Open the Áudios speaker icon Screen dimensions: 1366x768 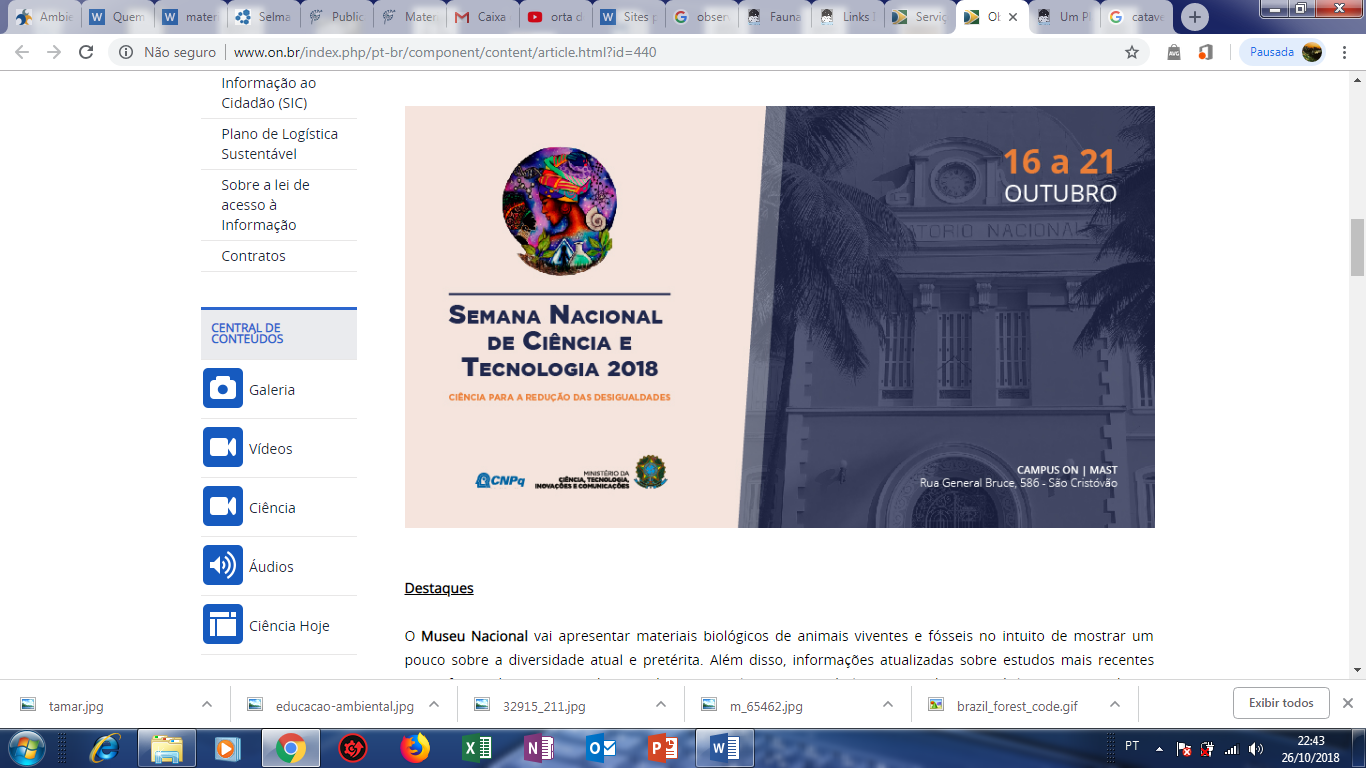coord(223,566)
